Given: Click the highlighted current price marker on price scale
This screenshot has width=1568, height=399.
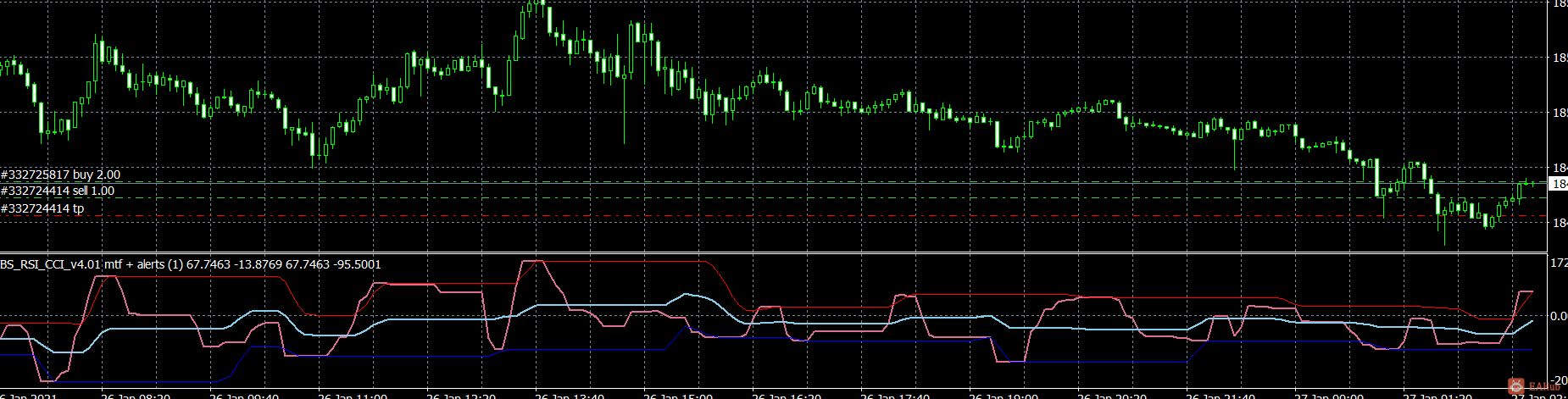Looking at the screenshot, I should pyautogui.click(x=1558, y=184).
